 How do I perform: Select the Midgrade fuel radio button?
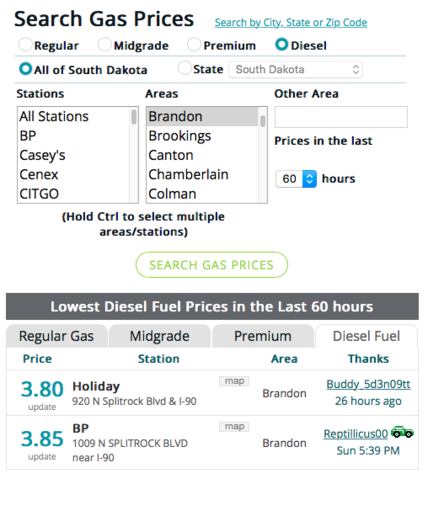[x=104, y=44]
